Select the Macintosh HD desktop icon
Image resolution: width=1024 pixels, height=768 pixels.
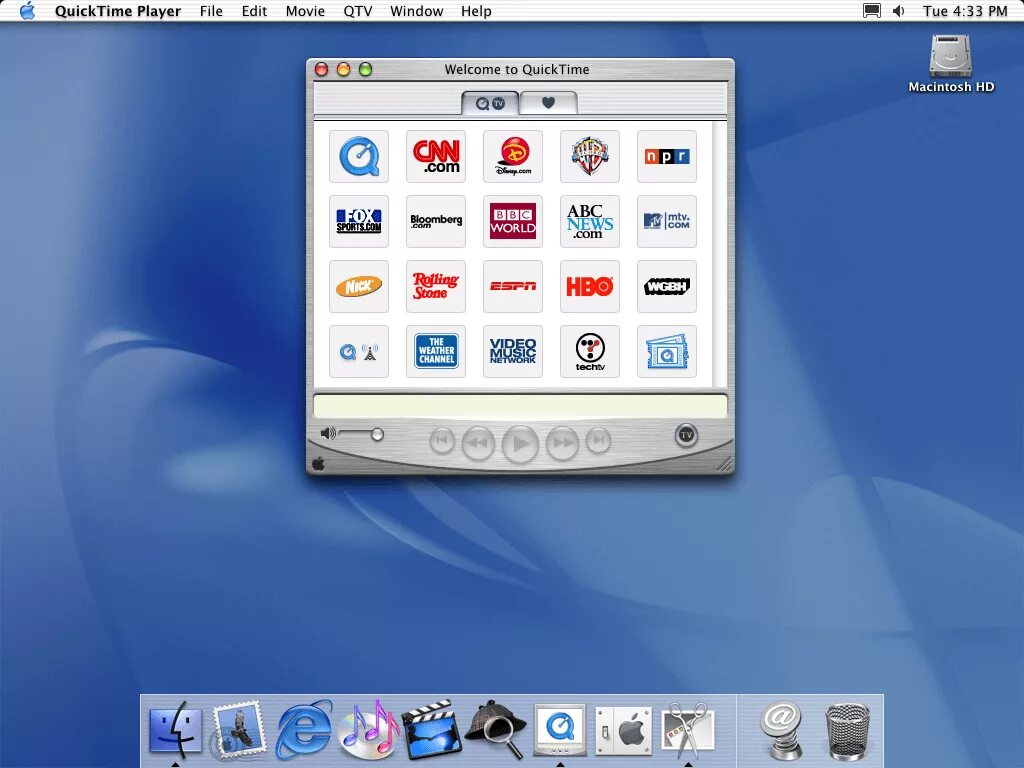tap(951, 64)
